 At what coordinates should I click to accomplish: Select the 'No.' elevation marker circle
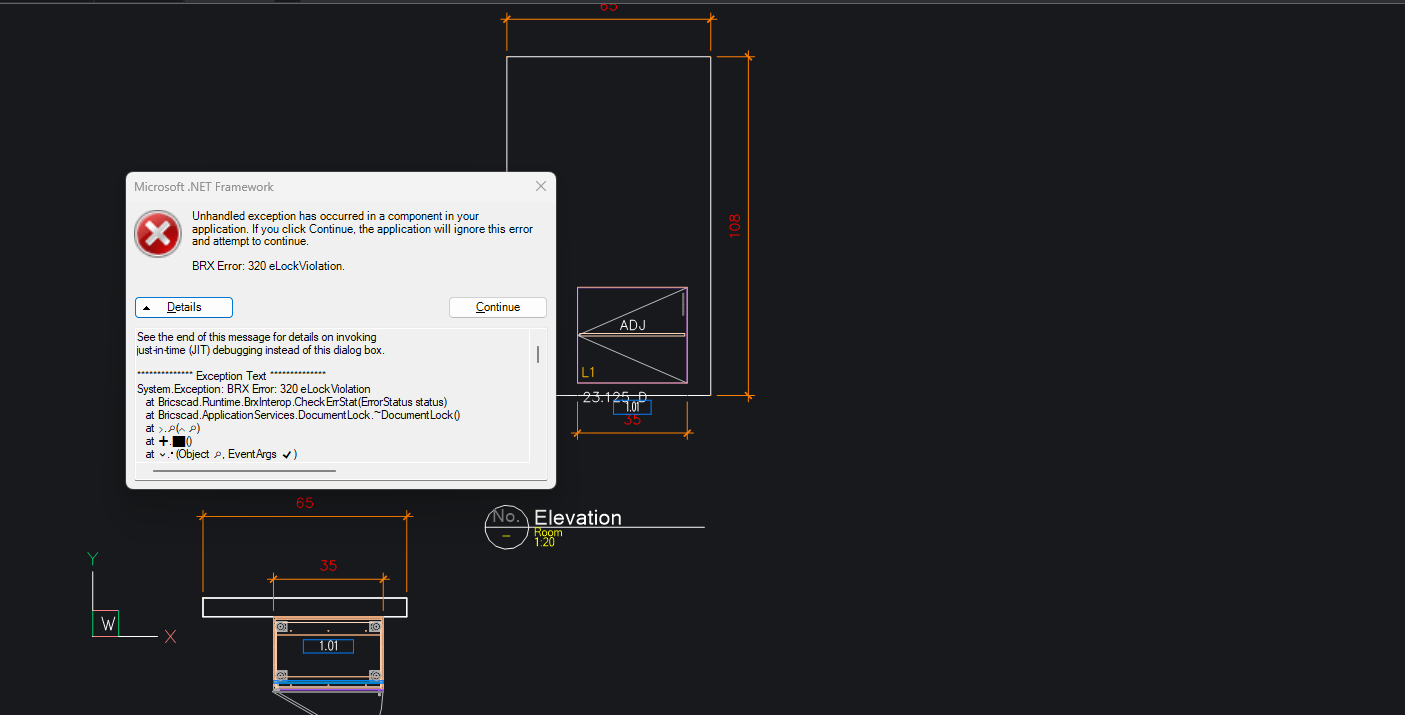(506, 526)
